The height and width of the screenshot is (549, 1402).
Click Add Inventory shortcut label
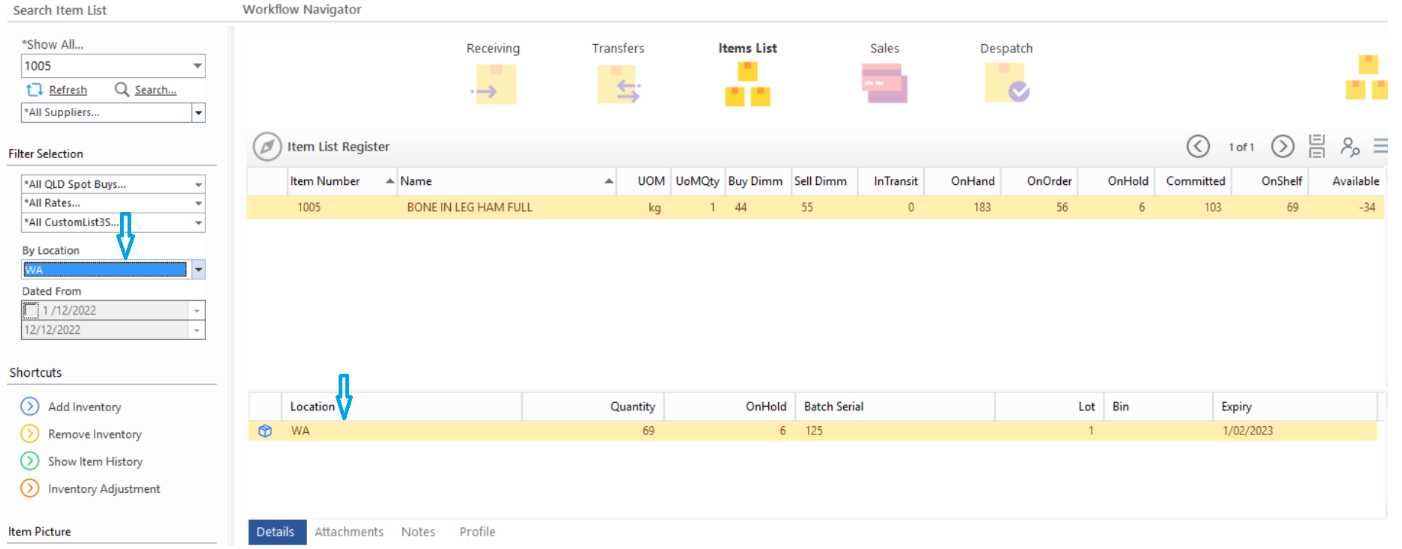[85, 407]
